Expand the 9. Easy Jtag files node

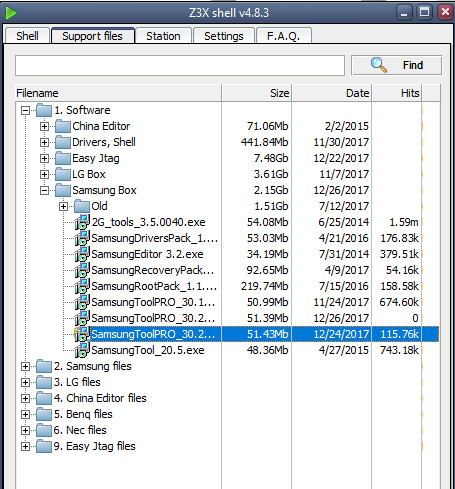pos(25,446)
